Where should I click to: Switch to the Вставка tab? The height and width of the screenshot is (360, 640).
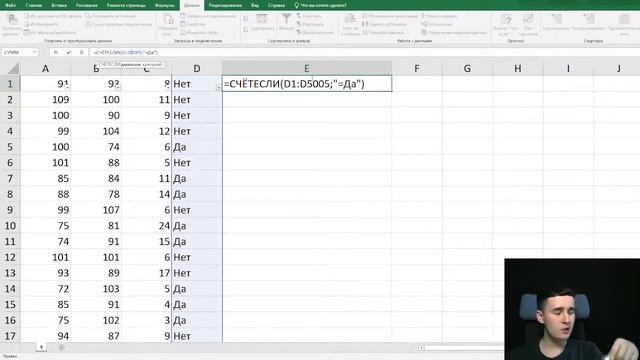tap(59, 5)
